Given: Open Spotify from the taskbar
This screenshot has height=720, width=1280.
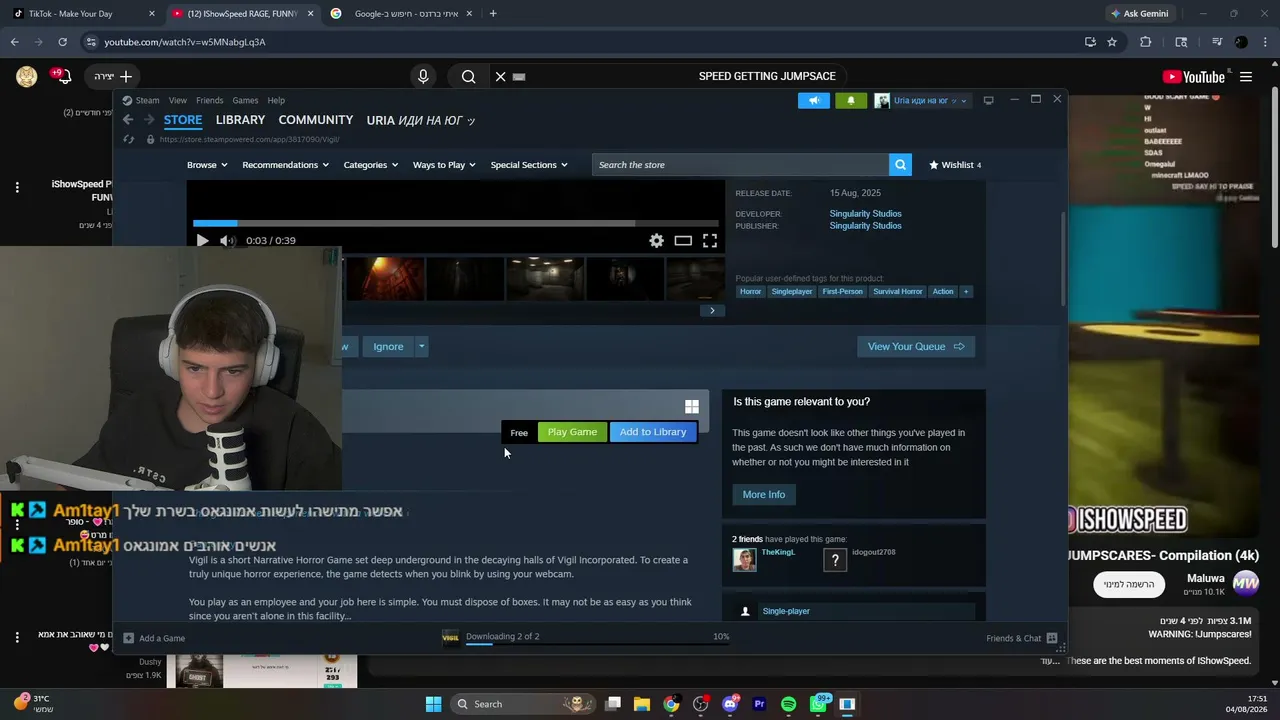Looking at the screenshot, I should point(788,704).
